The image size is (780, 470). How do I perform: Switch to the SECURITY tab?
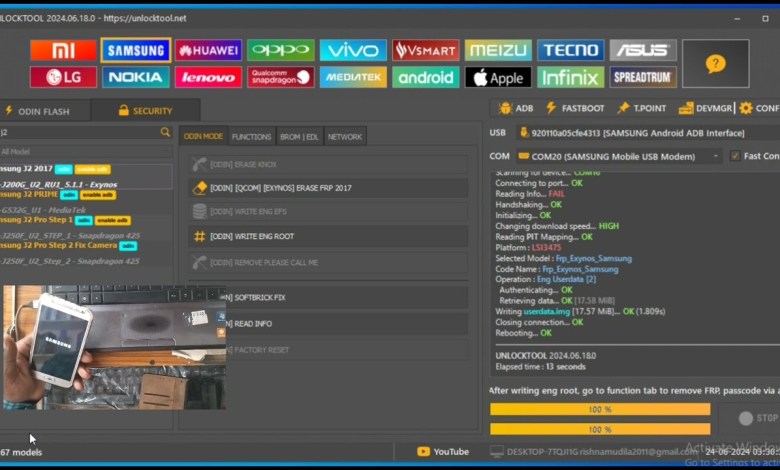[146, 110]
